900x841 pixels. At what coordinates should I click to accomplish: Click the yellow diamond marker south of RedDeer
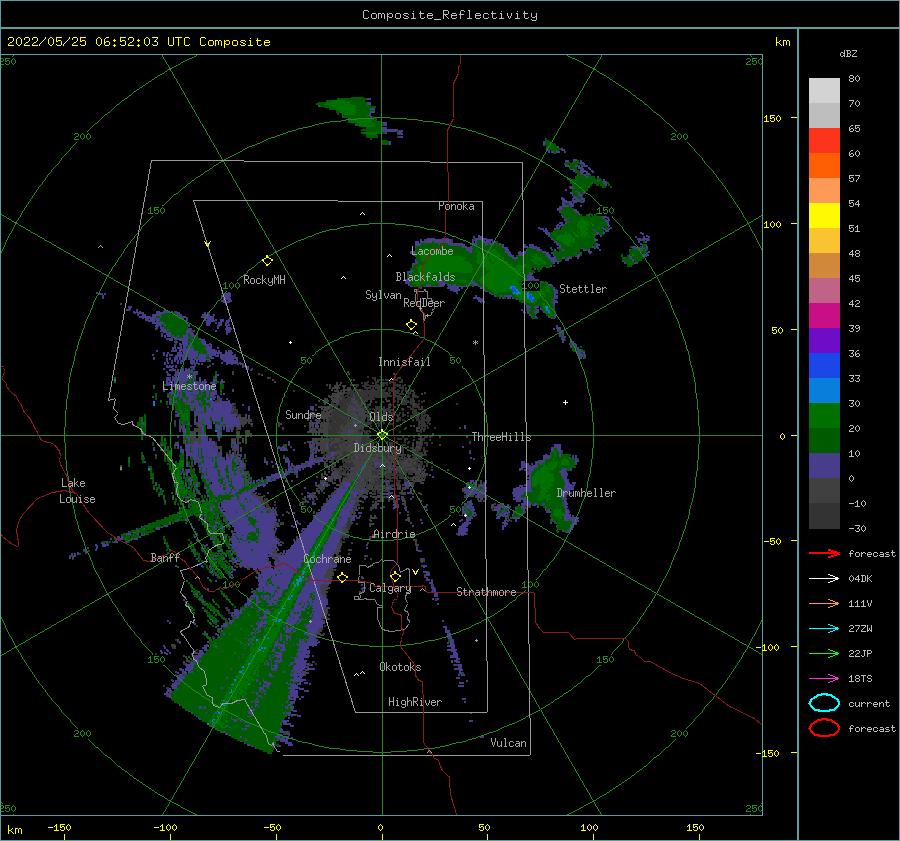point(411,325)
